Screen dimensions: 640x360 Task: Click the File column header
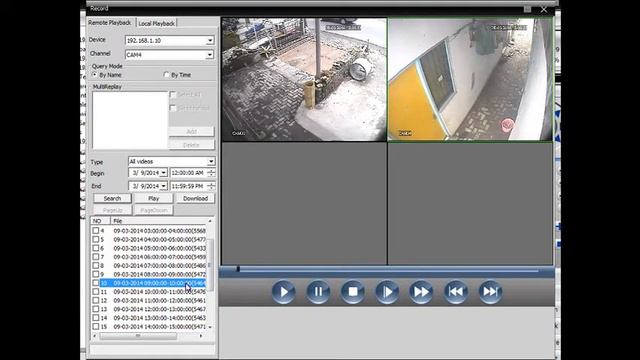coord(158,221)
